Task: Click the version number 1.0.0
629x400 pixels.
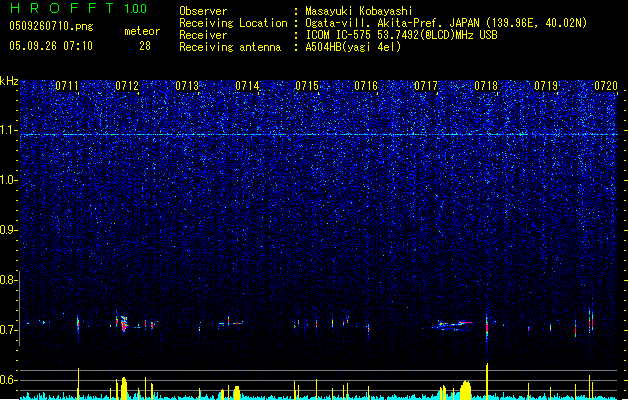Action: 136,9
